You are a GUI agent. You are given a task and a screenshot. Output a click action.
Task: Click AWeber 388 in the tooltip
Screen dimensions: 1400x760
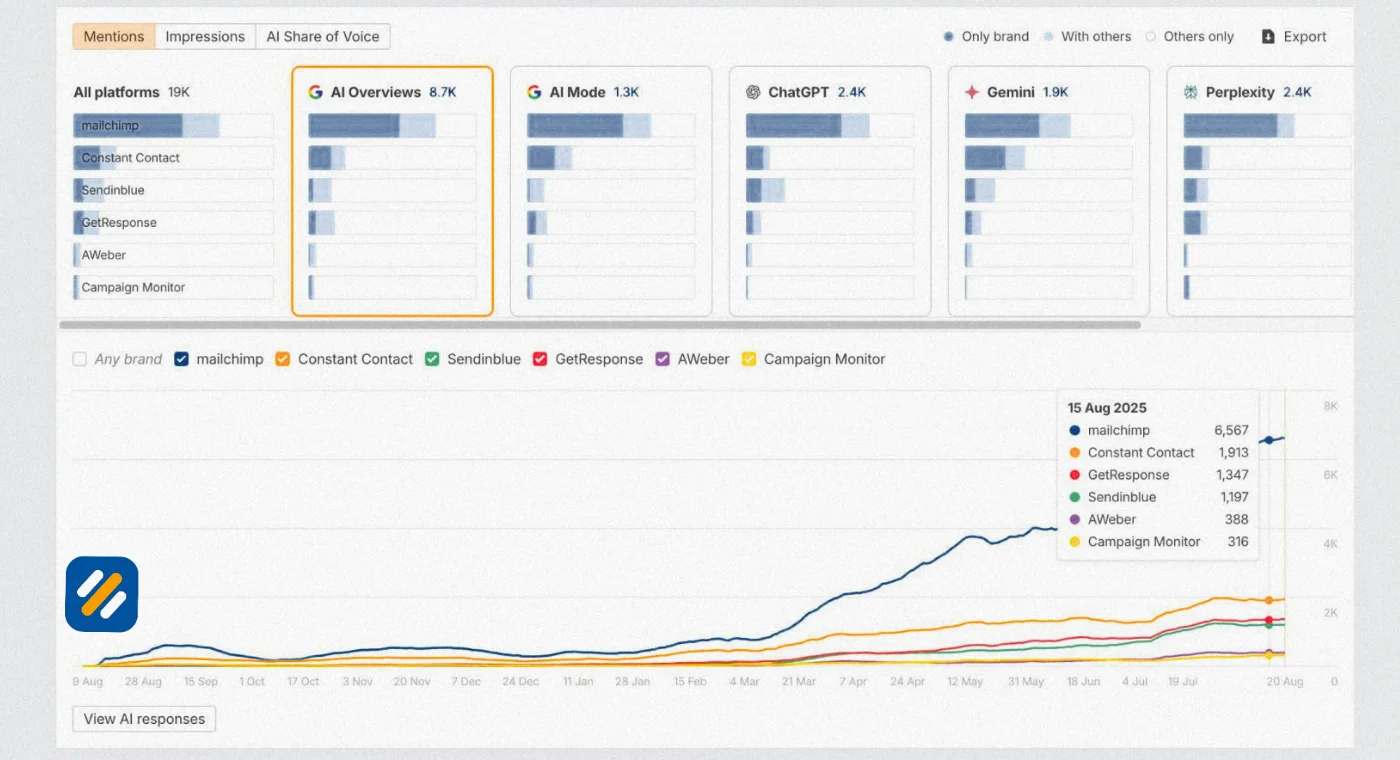[1158, 519]
